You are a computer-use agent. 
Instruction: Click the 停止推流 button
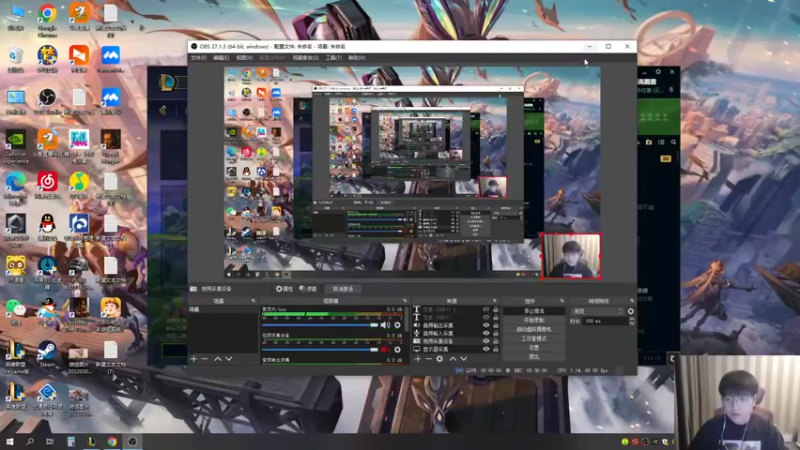point(534,311)
